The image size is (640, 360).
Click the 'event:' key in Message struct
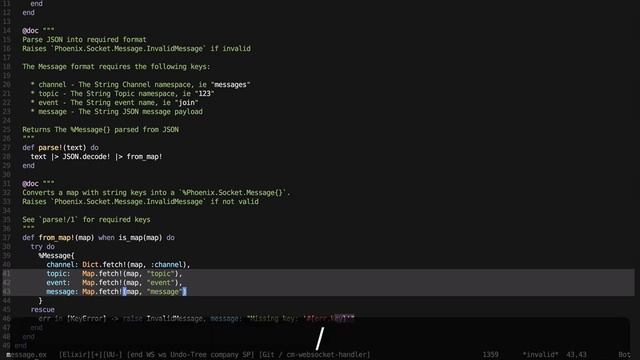click(x=58, y=282)
